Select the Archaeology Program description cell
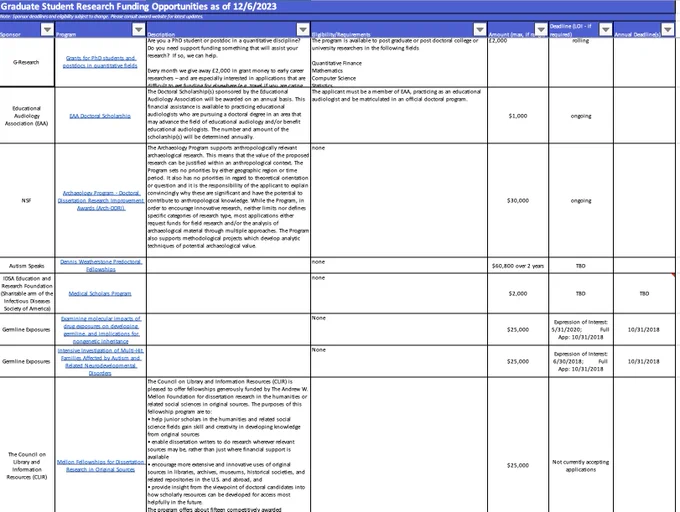680x512 pixels. click(x=229, y=201)
